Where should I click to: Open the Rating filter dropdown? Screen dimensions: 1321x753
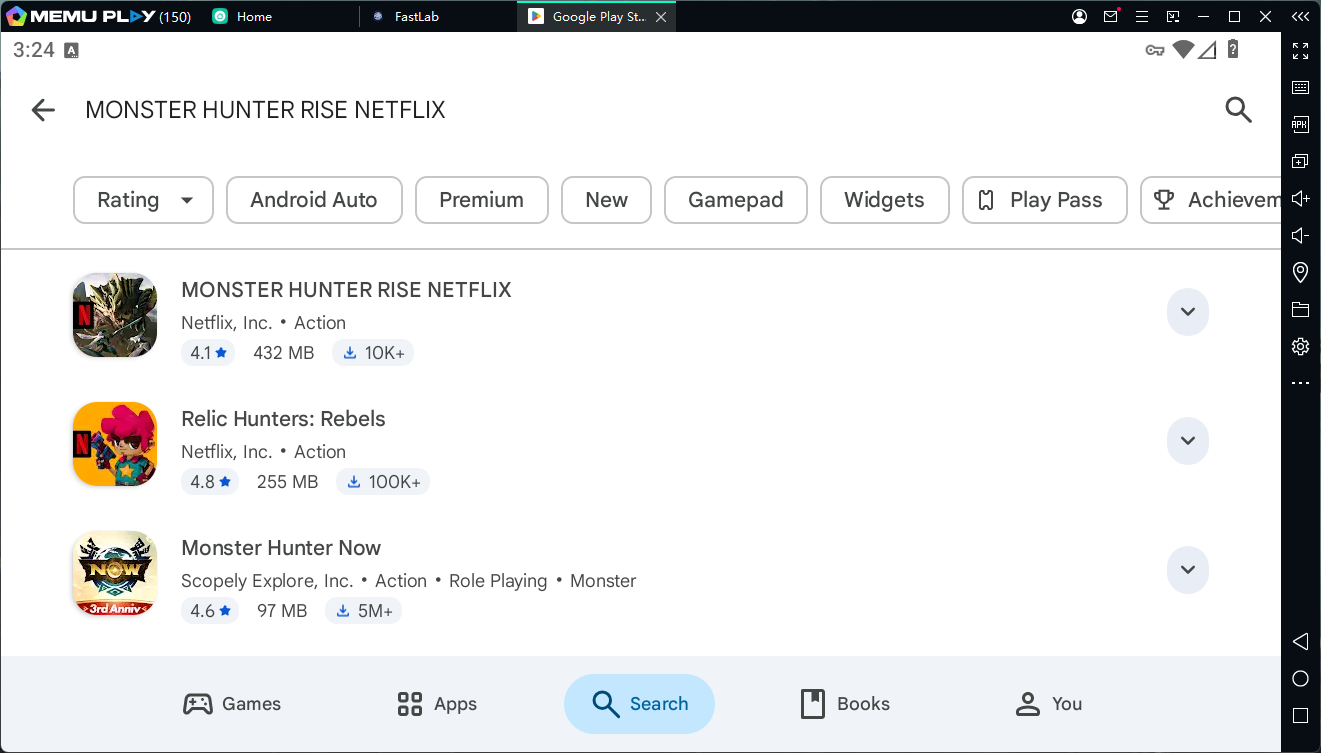pos(143,200)
